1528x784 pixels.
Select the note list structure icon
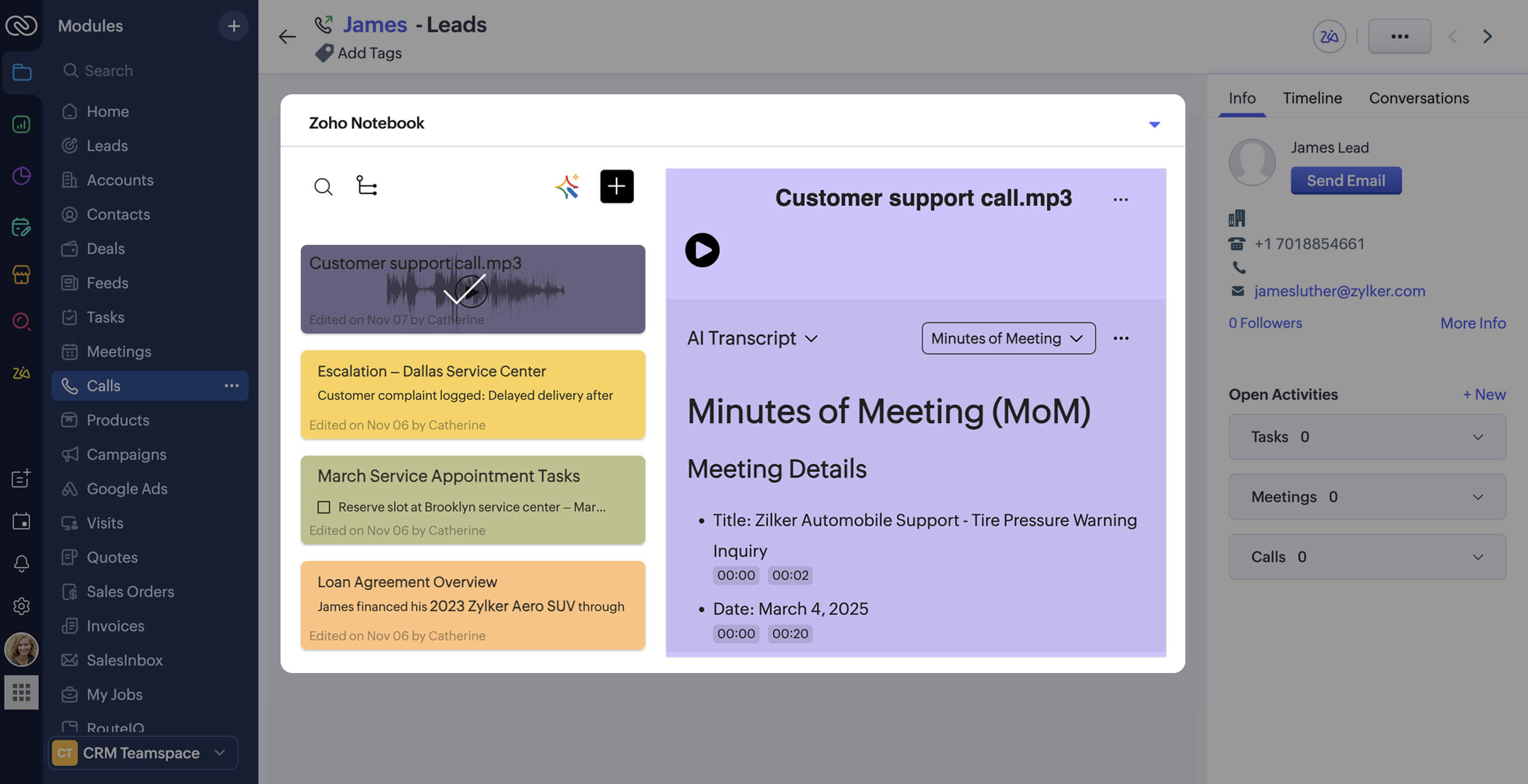pyautogui.click(x=368, y=186)
